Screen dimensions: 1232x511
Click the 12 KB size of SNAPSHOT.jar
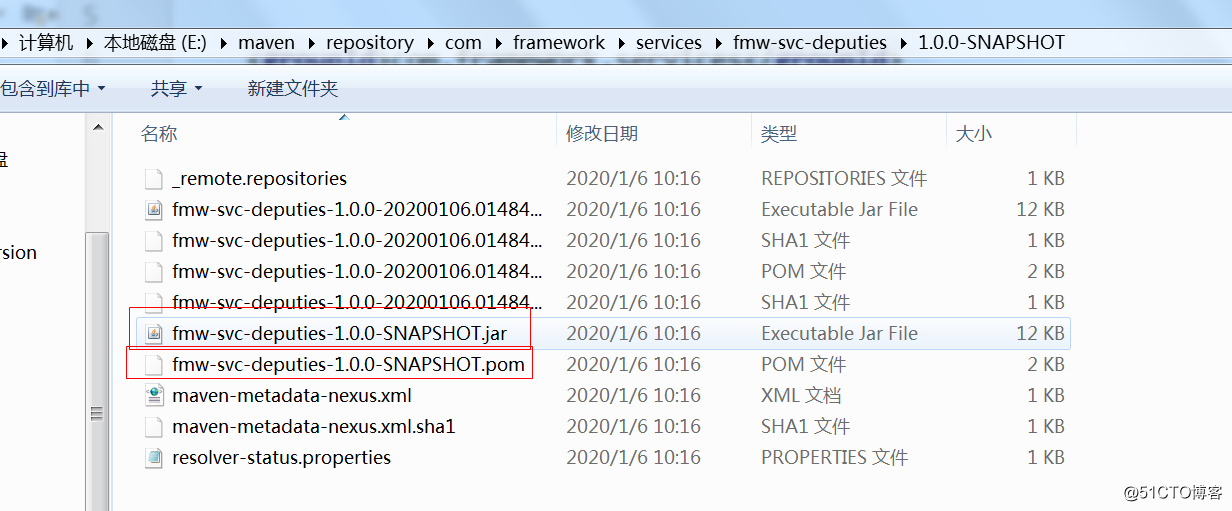click(1040, 334)
